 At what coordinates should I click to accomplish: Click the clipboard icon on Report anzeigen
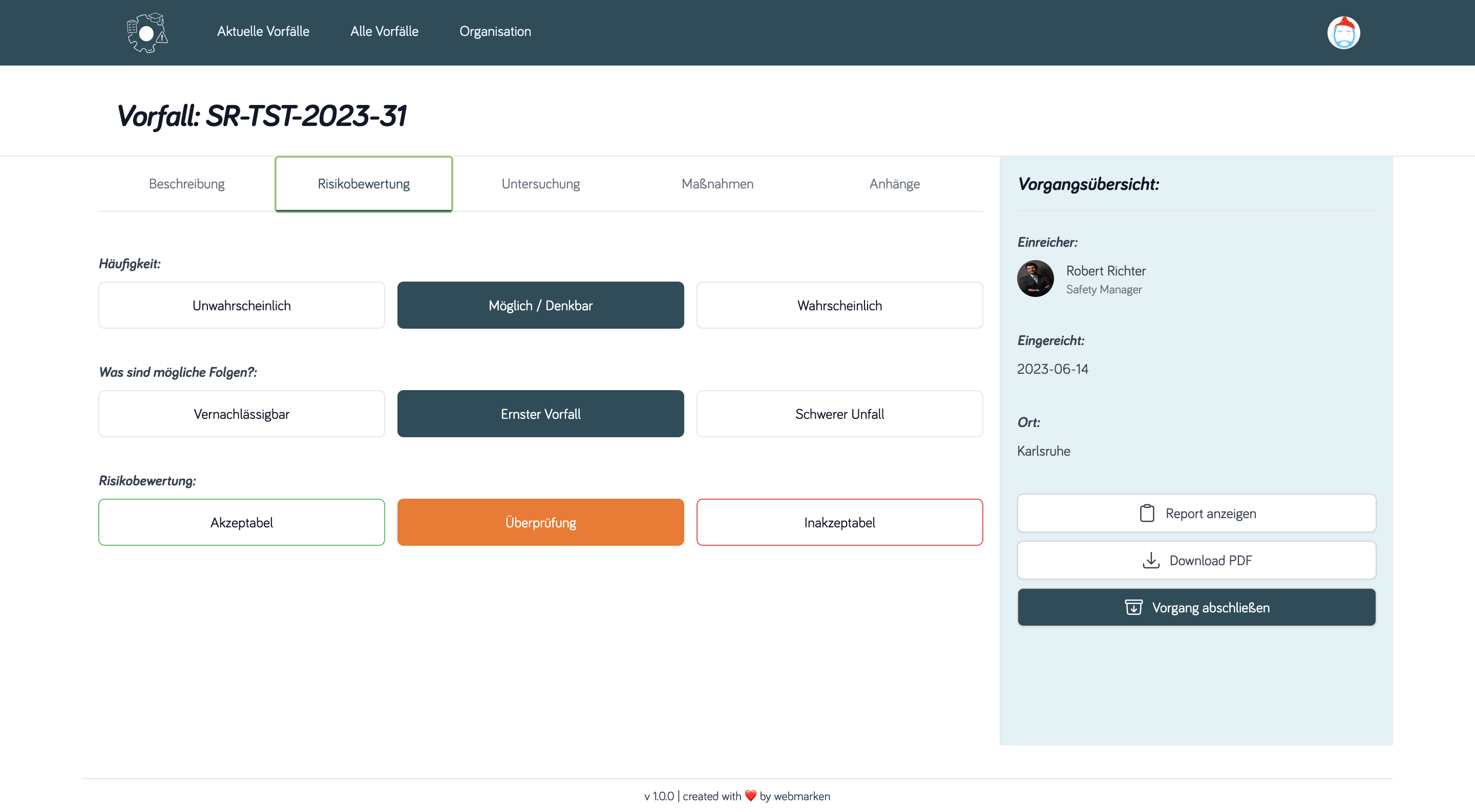[1146, 514]
